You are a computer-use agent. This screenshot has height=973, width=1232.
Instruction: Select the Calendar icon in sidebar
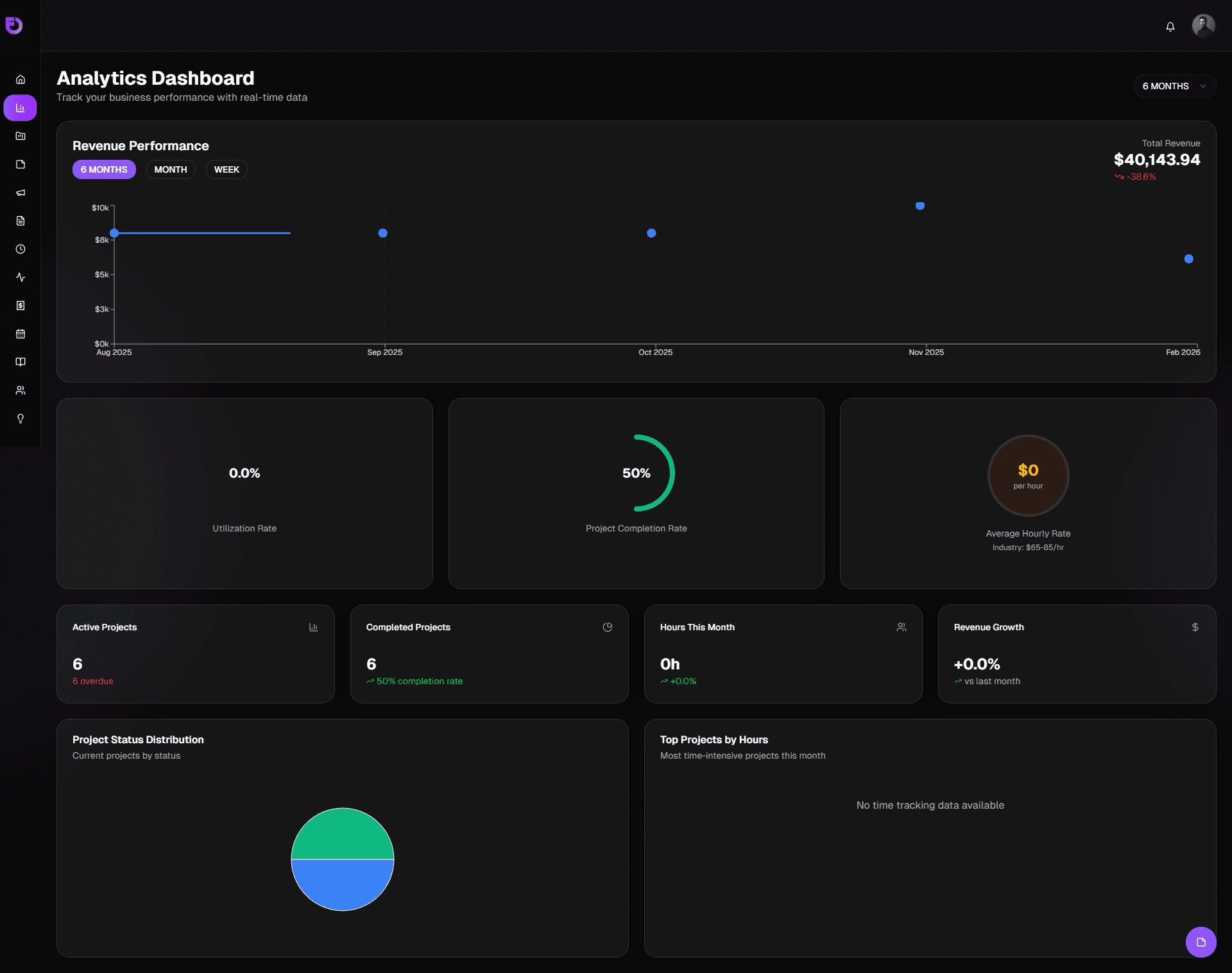pos(20,334)
